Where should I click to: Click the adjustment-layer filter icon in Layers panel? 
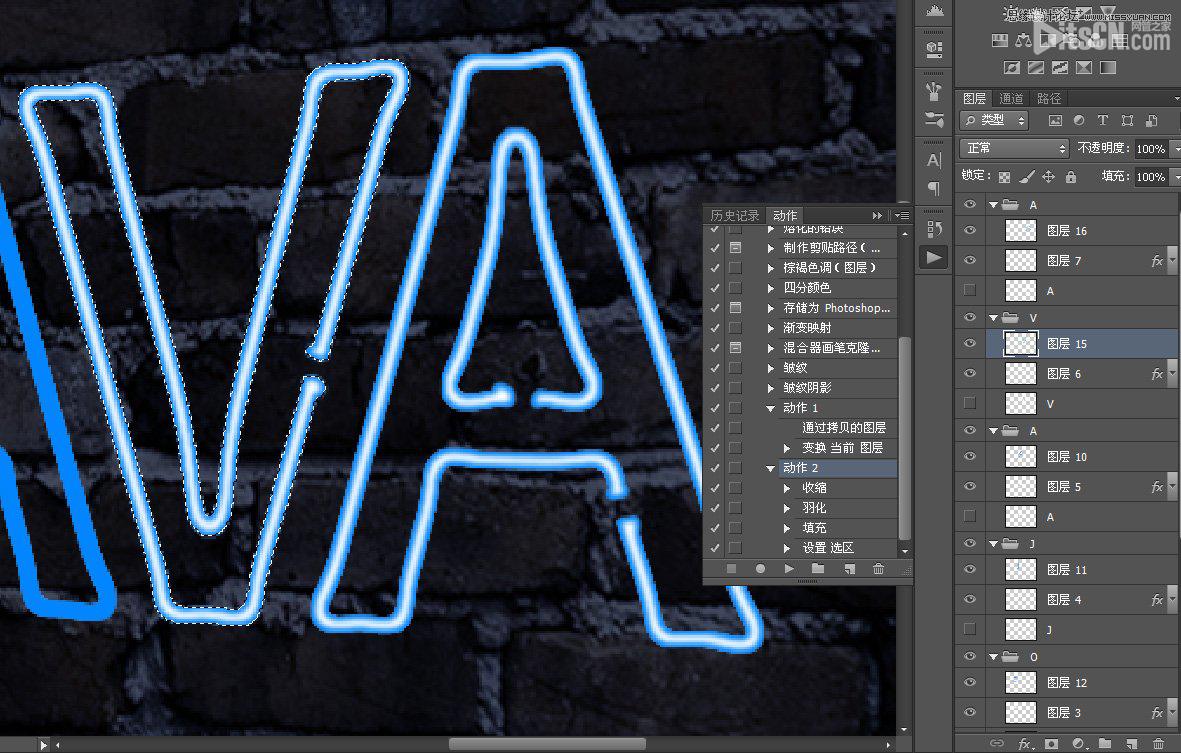(1080, 120)
